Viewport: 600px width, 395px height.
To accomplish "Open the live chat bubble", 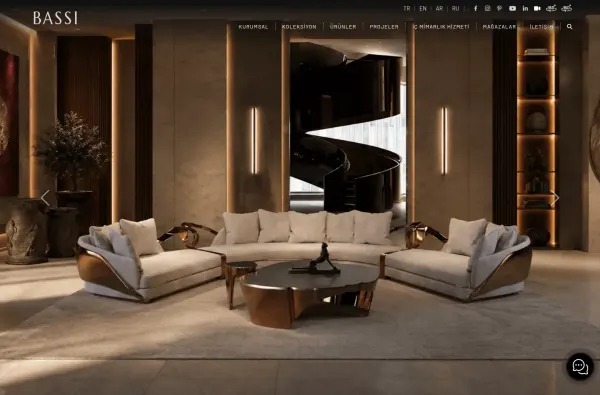I will coord(580,366).
